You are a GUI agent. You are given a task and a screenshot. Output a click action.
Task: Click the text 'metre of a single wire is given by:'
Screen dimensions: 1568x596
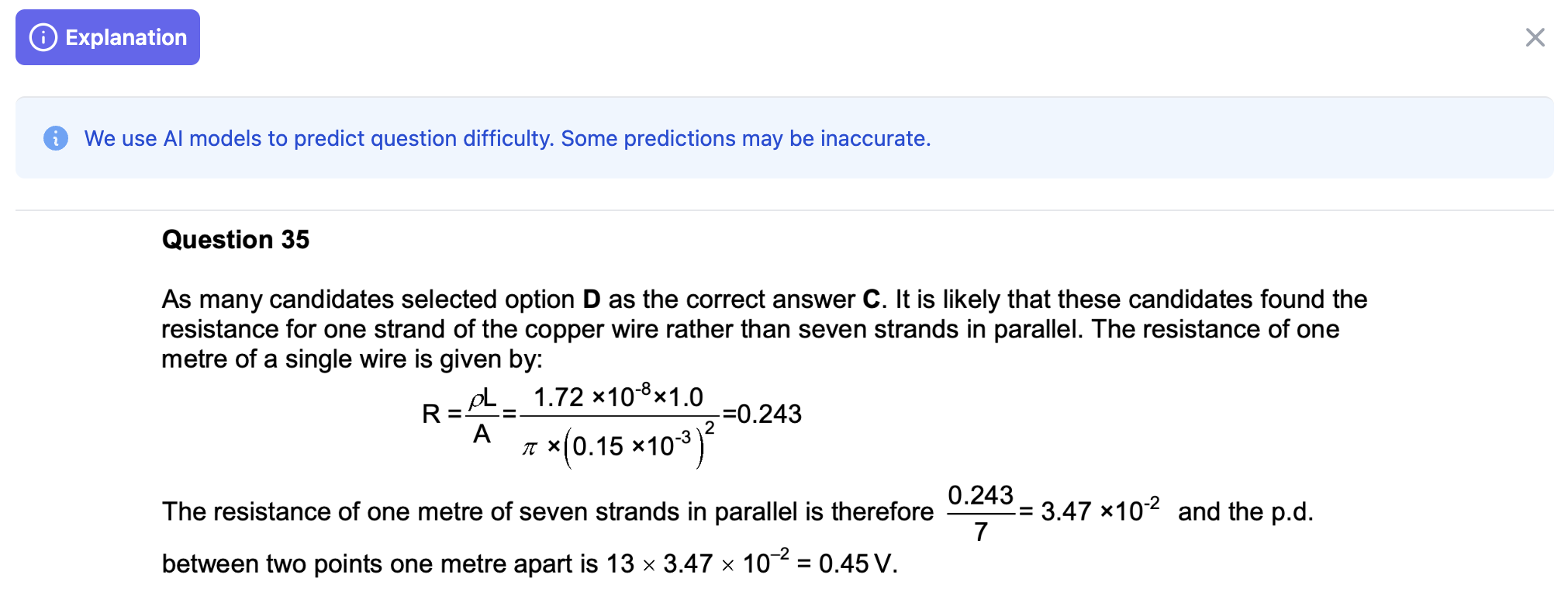pos(352,359)
